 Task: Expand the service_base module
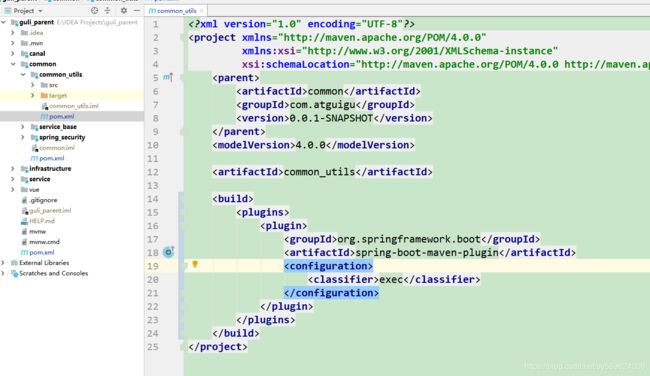click(23, 126)
